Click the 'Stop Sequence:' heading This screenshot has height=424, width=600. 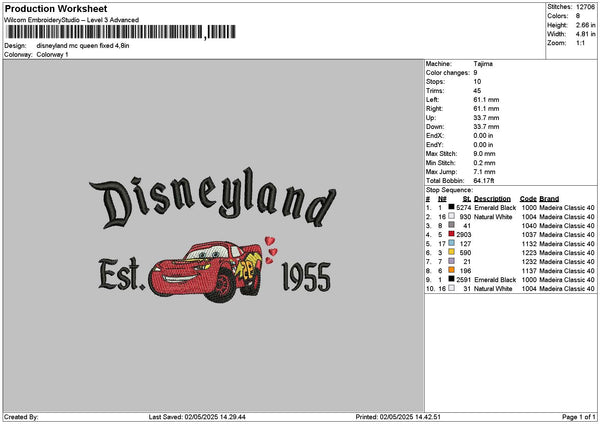(x=449, y=190)
